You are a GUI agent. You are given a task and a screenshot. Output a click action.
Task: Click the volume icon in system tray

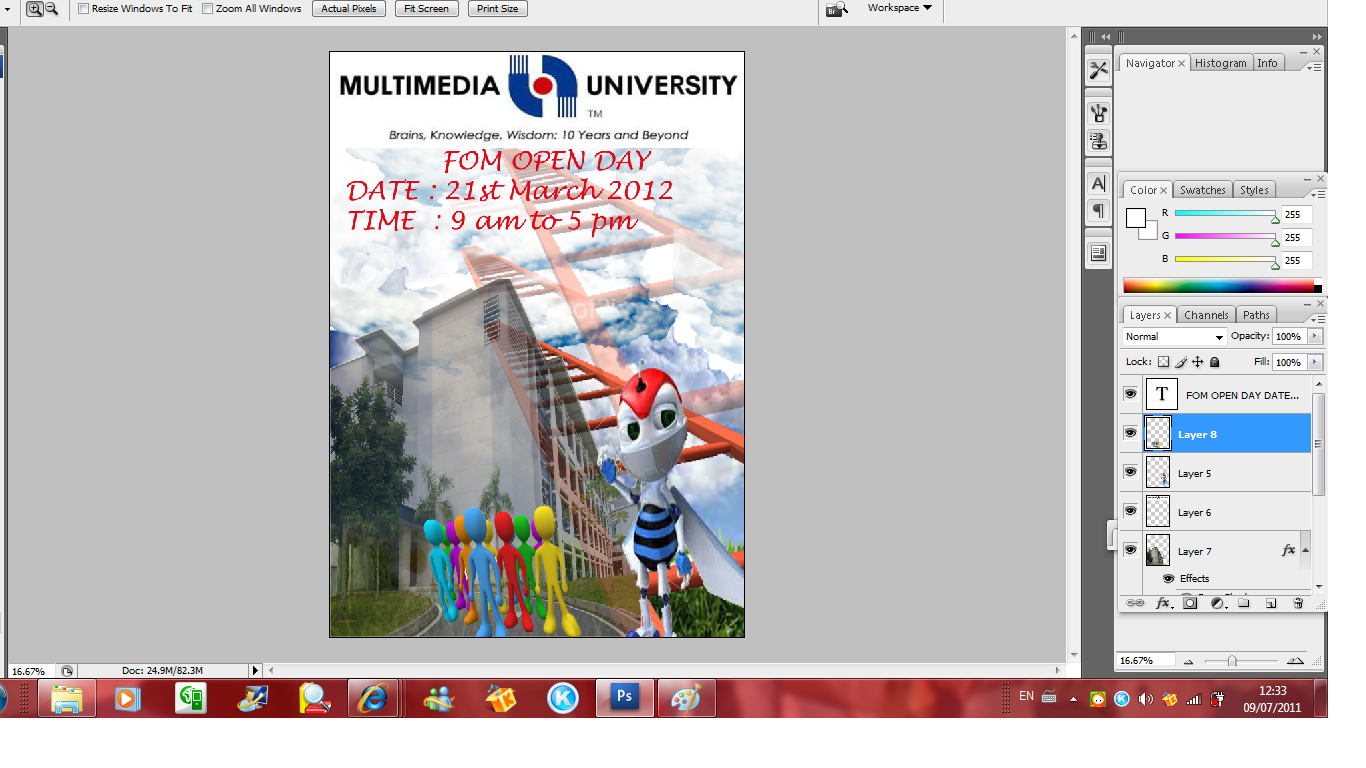coord(1145,698)
